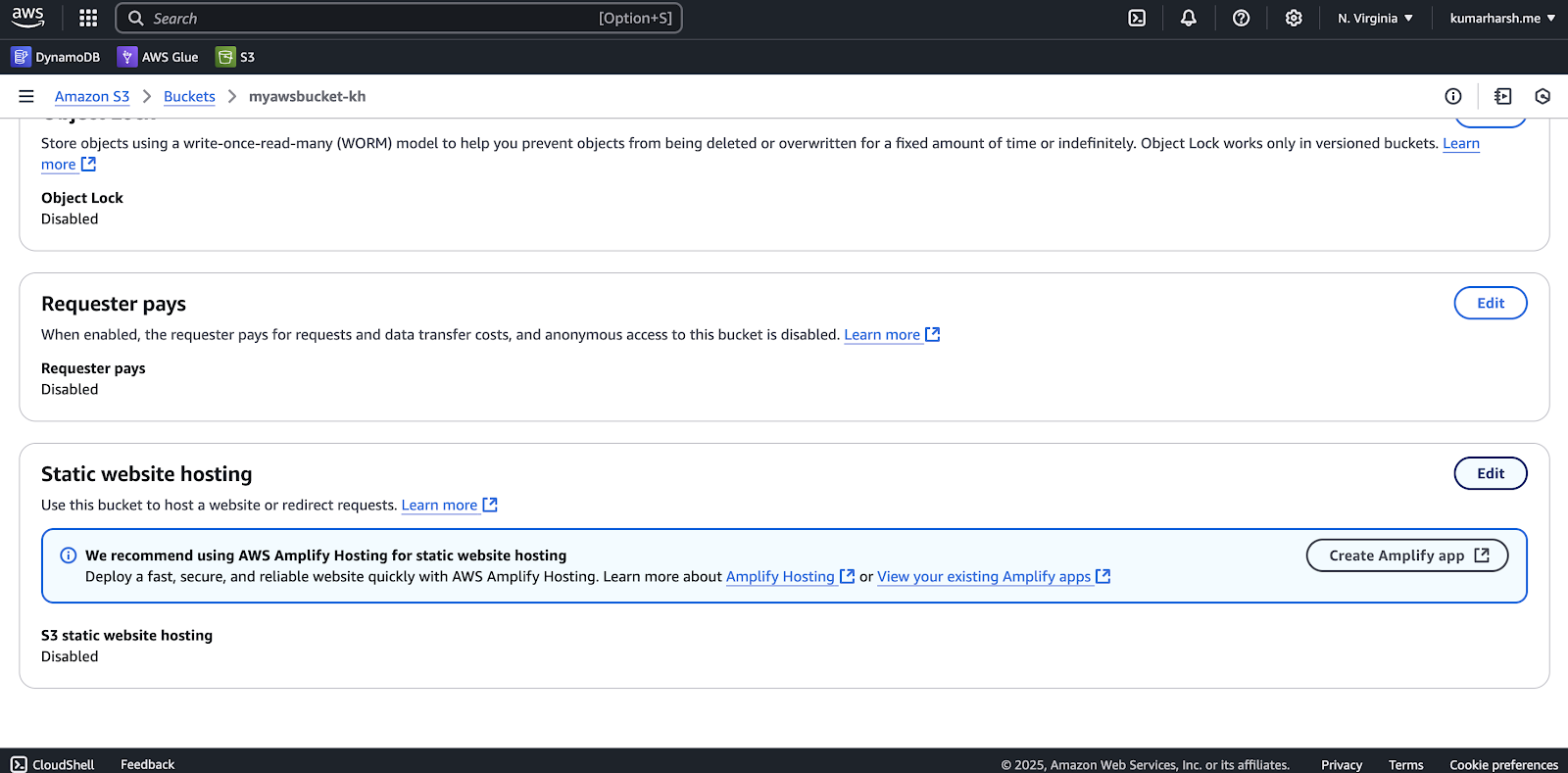Expand the N. Virginia region dropdown

1375,18
